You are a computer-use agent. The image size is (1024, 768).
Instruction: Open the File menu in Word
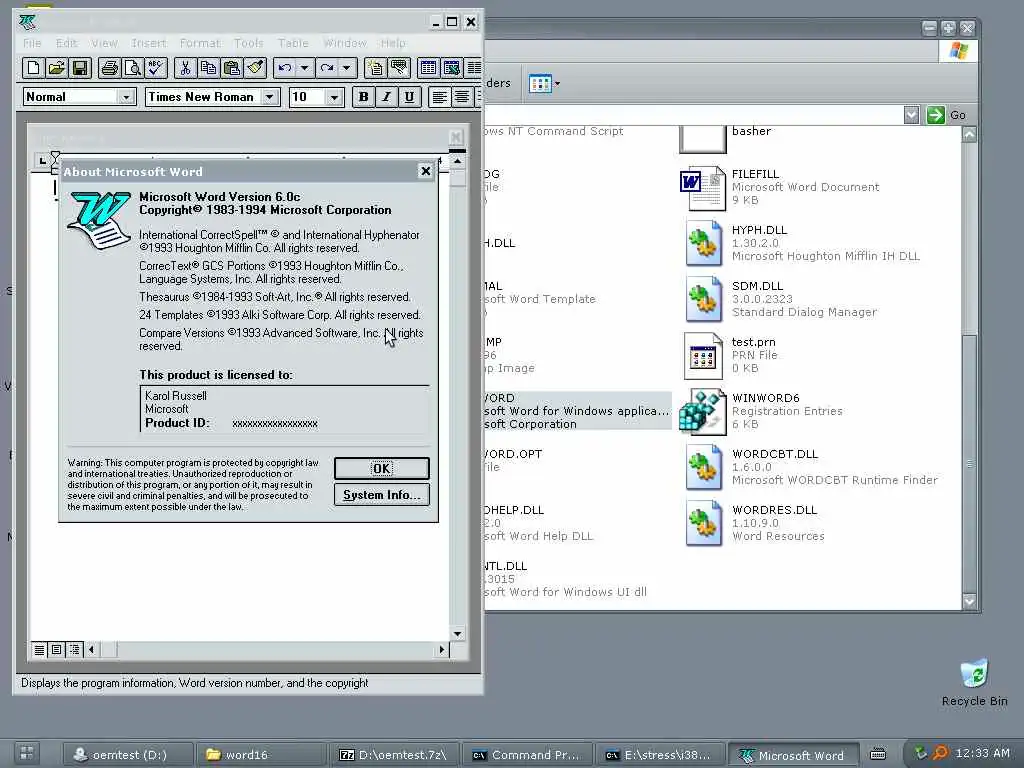tap(32, 43)
